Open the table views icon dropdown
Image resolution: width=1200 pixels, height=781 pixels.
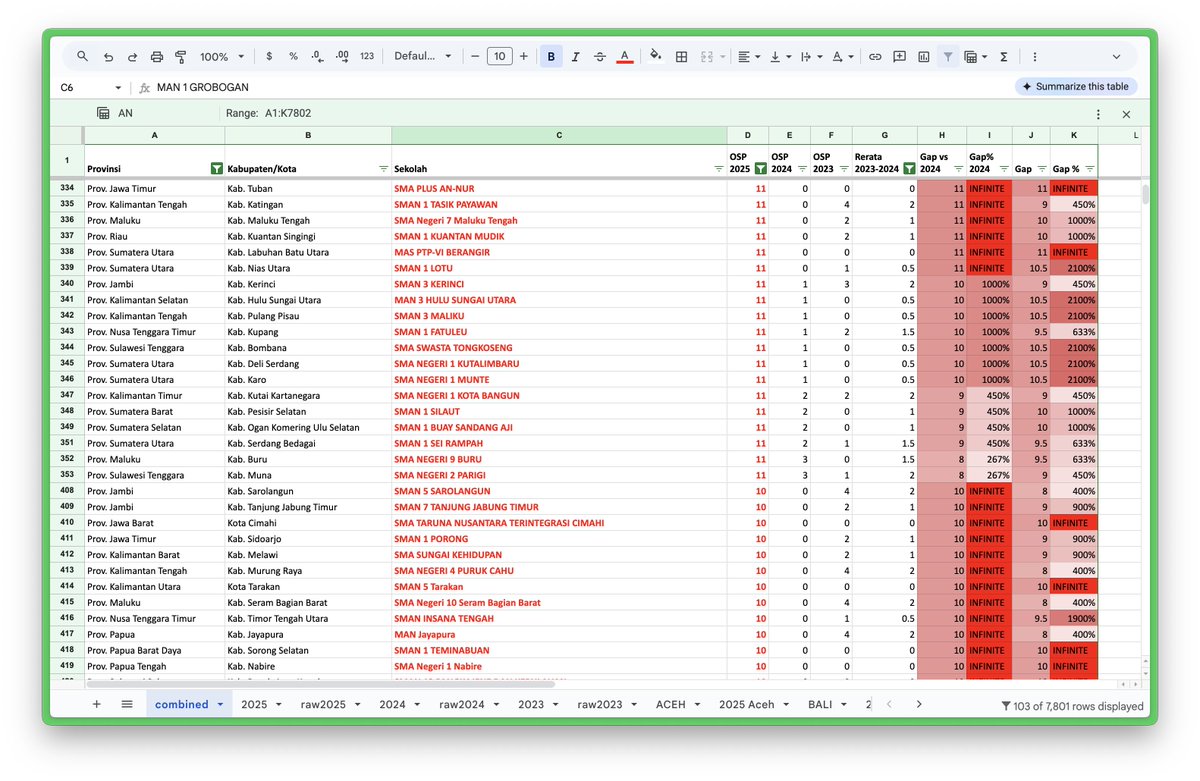pos(976,57)
